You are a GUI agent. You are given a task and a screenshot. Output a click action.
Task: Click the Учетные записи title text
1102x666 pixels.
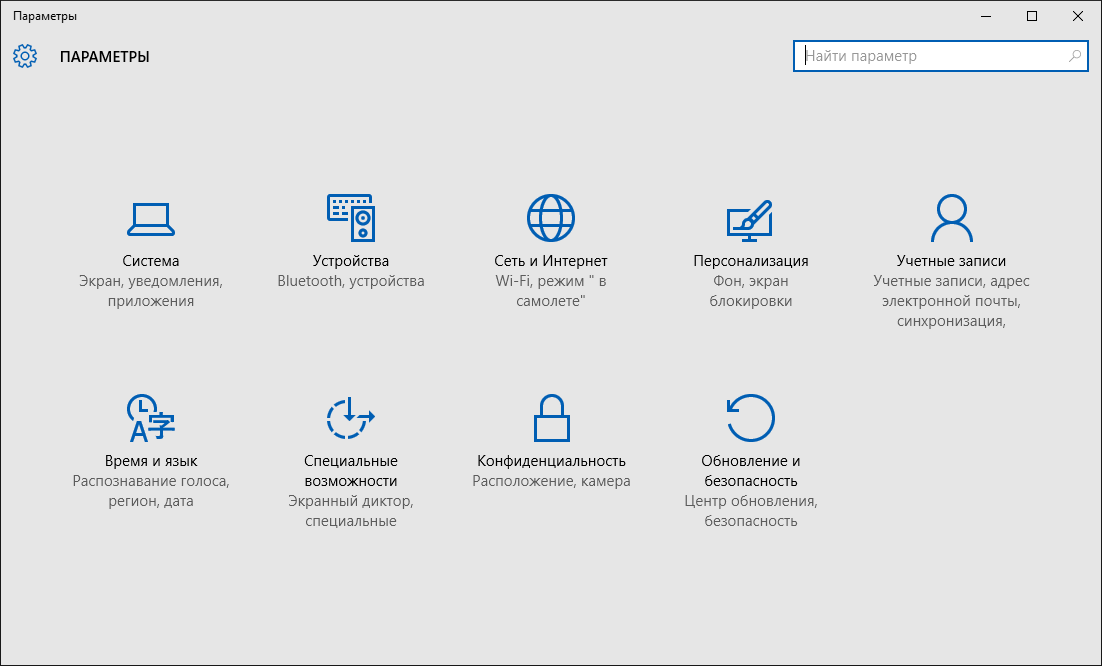click(x=951, y=261)
